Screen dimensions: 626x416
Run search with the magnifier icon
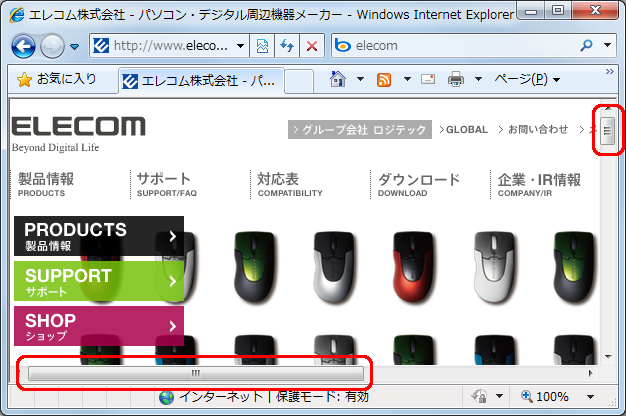click(586, 46)
